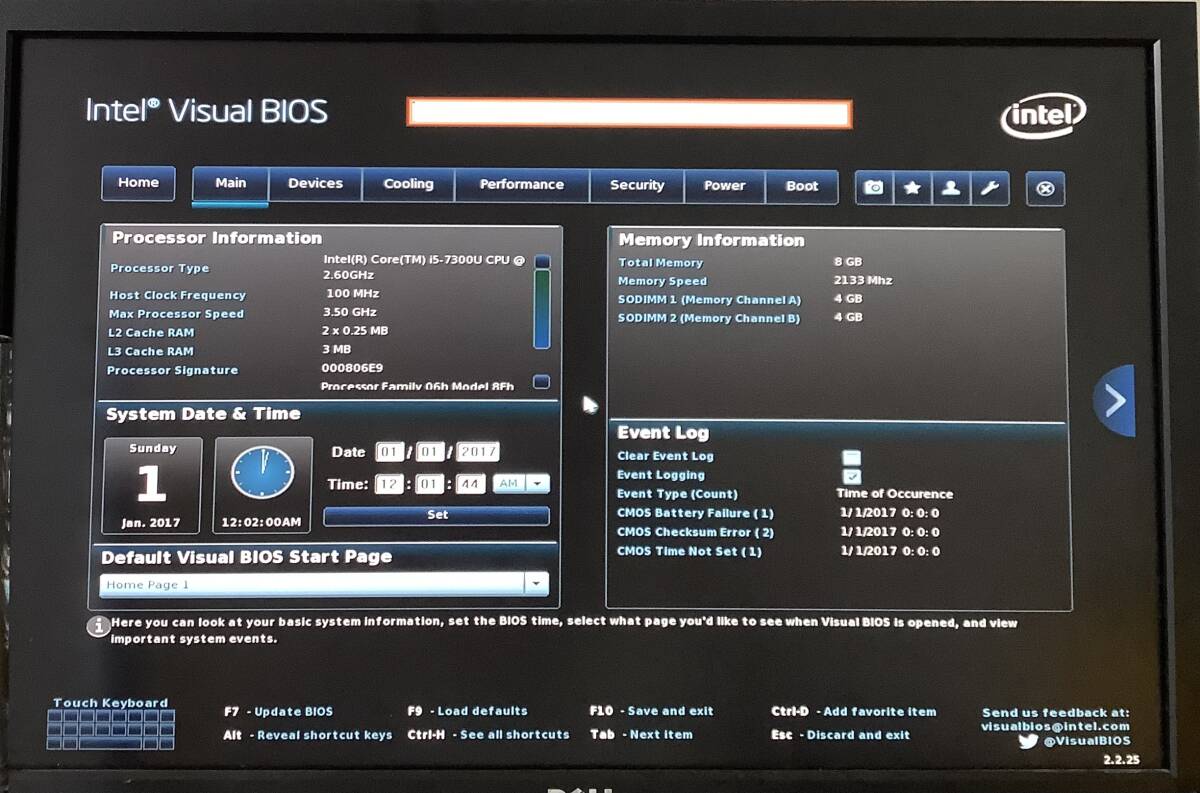Screen dimensions: 1200x793
Task: Open the Devices tab
Action: click(315, 184)
